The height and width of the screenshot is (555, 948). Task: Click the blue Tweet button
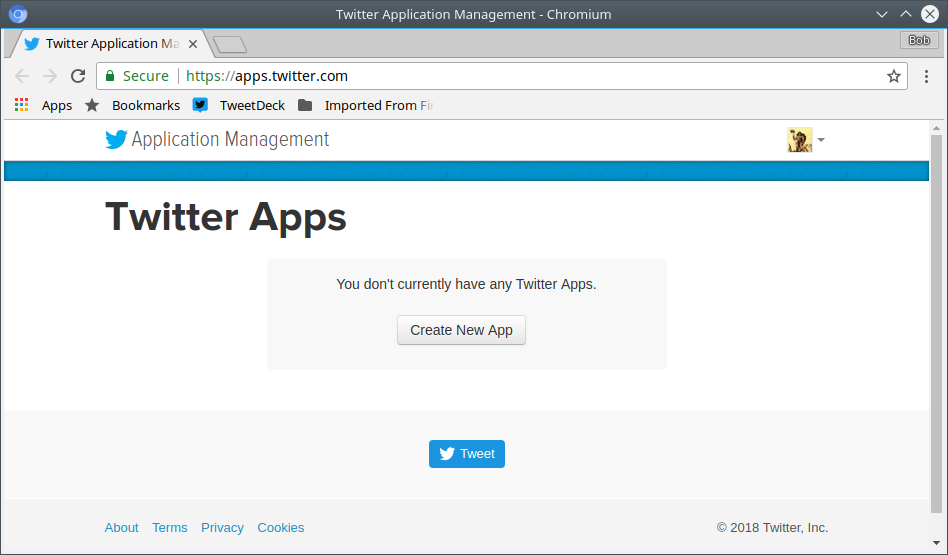click(x=467, y=453)
